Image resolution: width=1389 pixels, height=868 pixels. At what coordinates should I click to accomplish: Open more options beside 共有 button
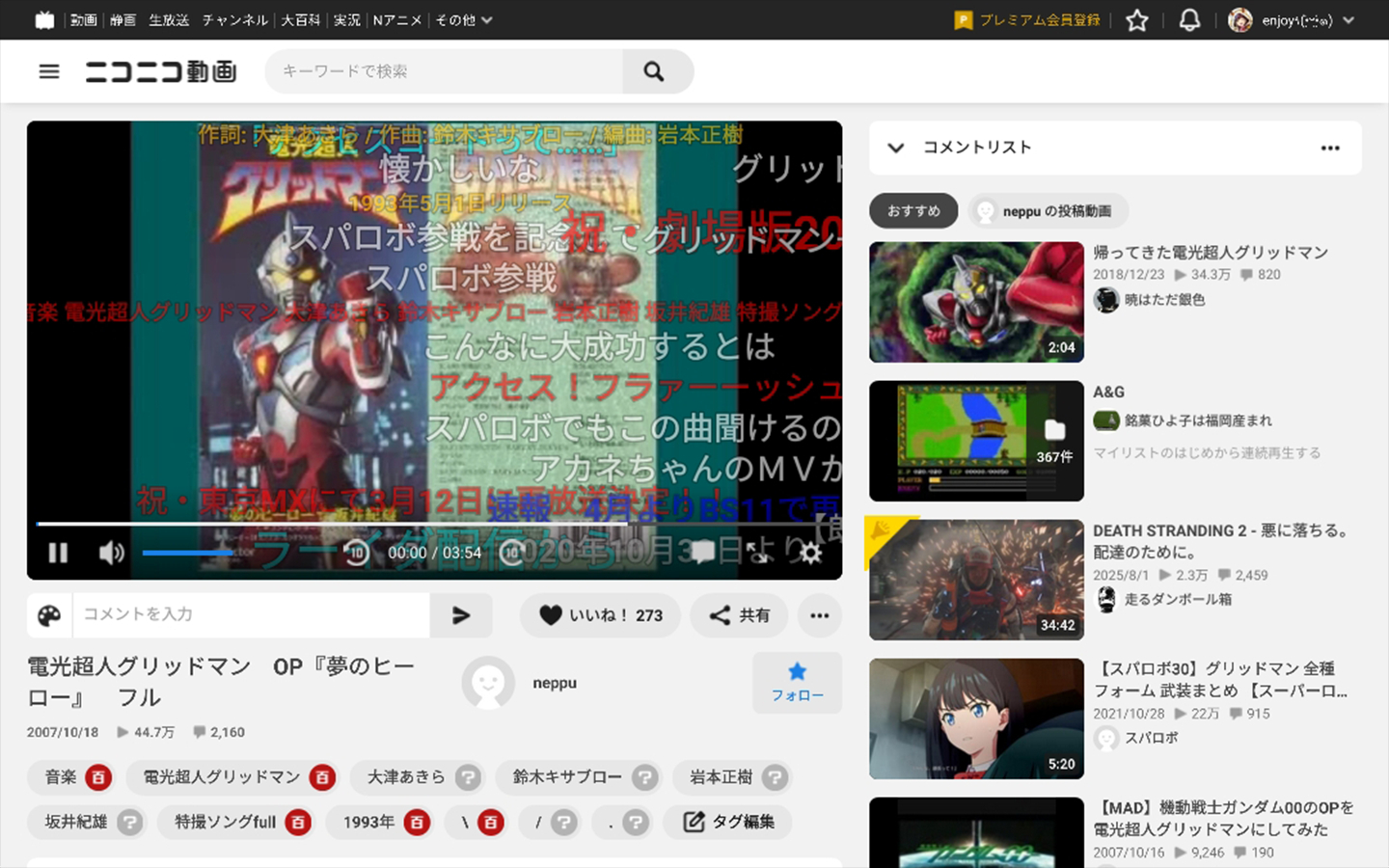(x=820, y=615)
